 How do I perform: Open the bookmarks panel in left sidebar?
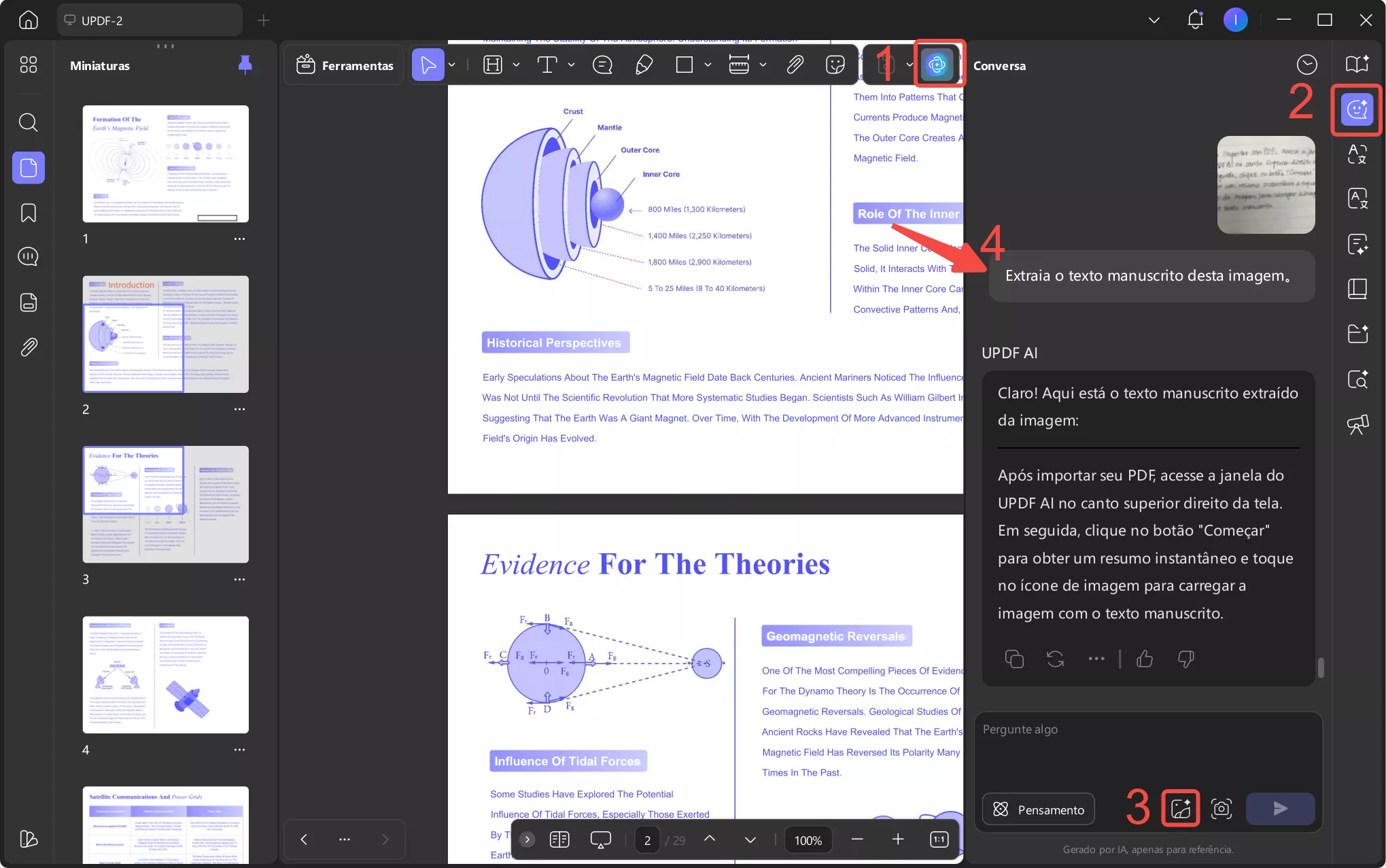[x=29, y=213]
